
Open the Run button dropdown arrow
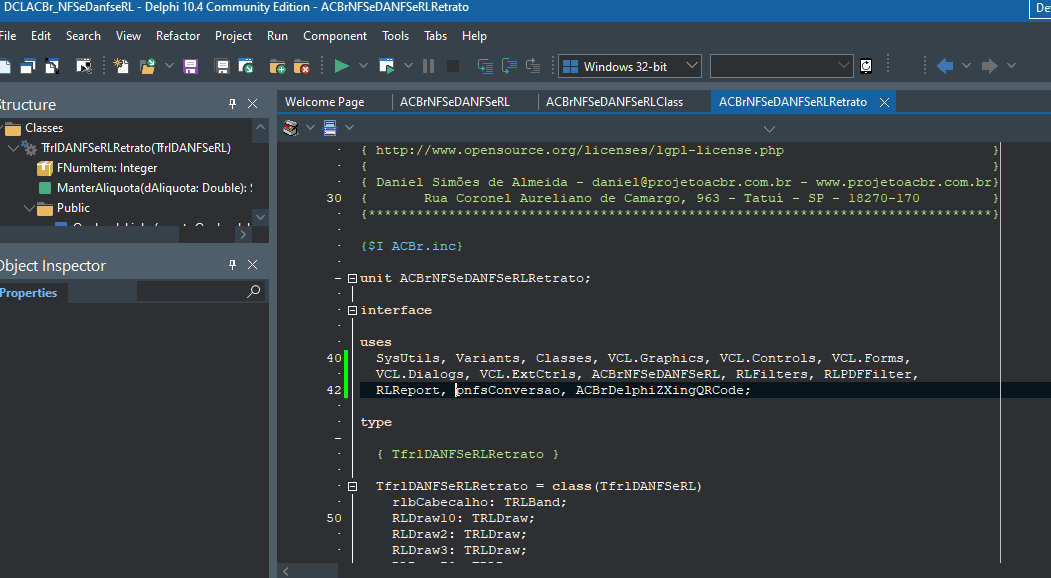coord(363,66)
